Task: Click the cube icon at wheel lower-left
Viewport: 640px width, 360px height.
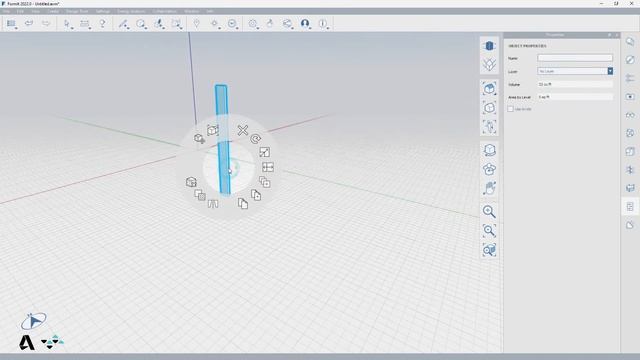Action: coord(191,182)
